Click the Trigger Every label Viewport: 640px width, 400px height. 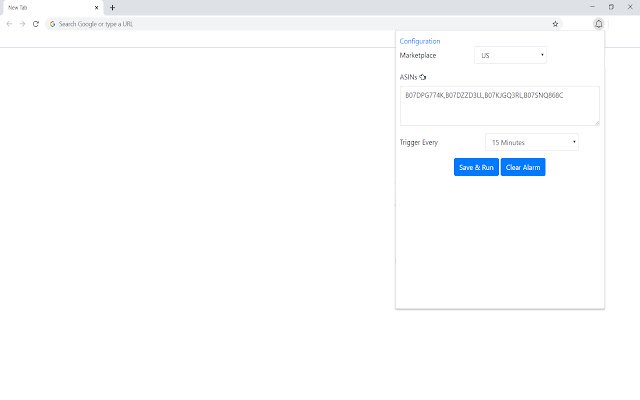coord(419,142)
